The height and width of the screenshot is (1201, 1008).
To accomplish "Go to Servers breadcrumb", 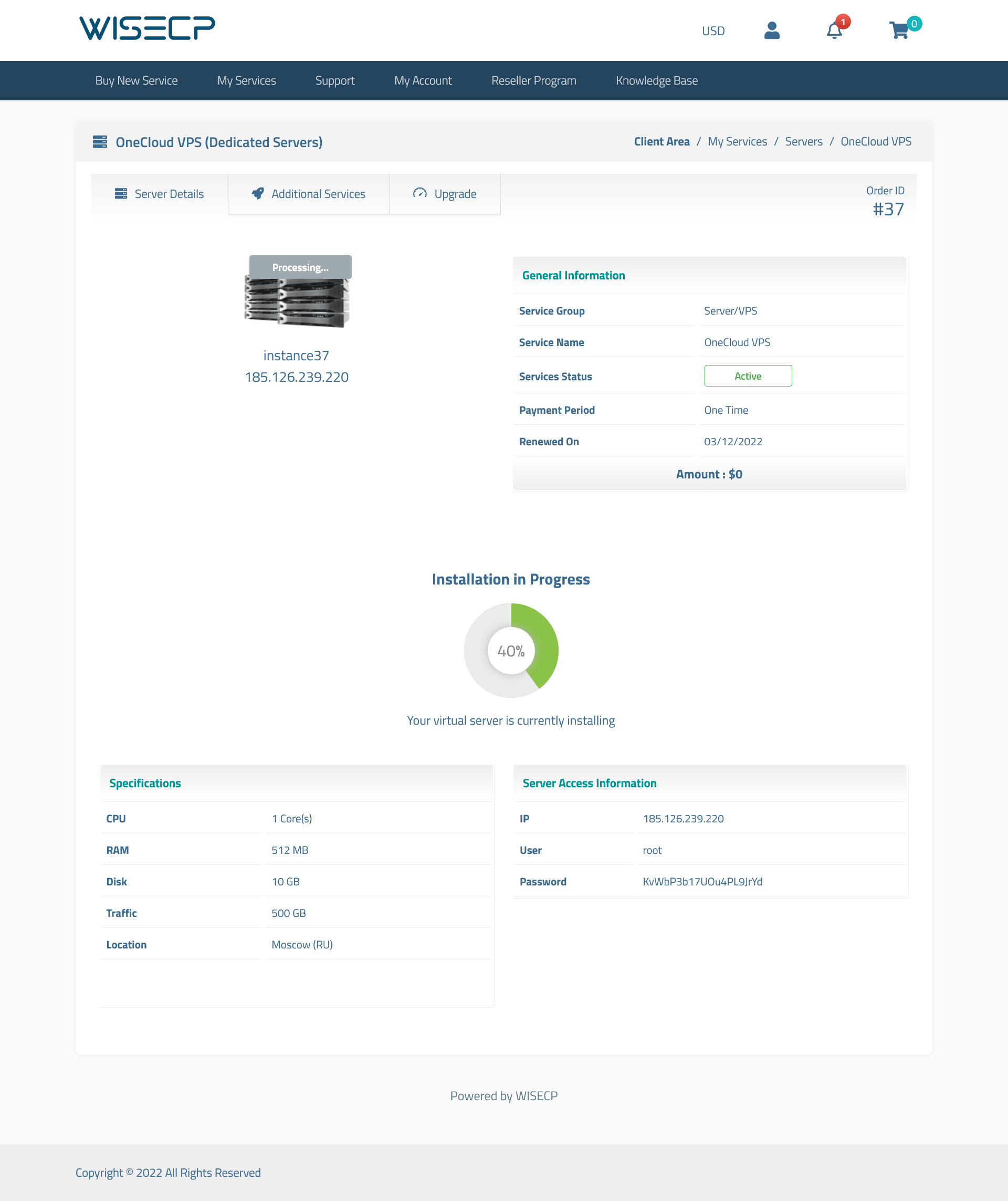I will click(x=803, y=142).
